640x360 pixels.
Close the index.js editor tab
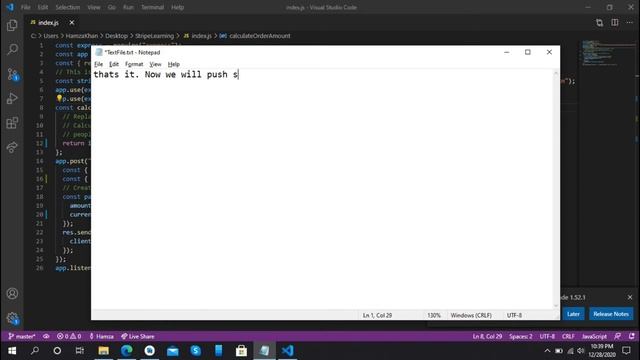pos(72,22)
